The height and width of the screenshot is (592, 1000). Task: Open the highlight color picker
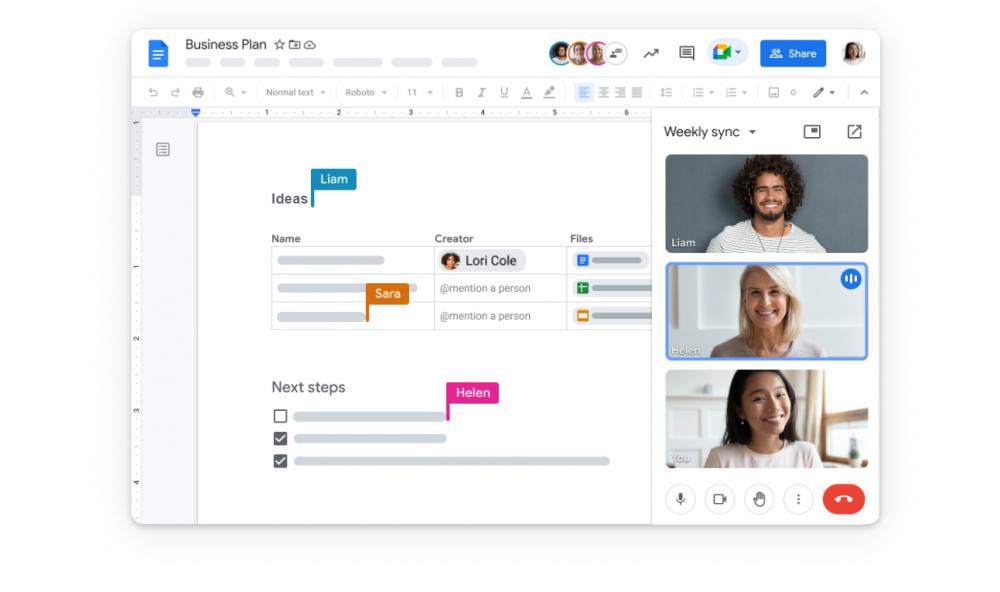click(549, 92)
